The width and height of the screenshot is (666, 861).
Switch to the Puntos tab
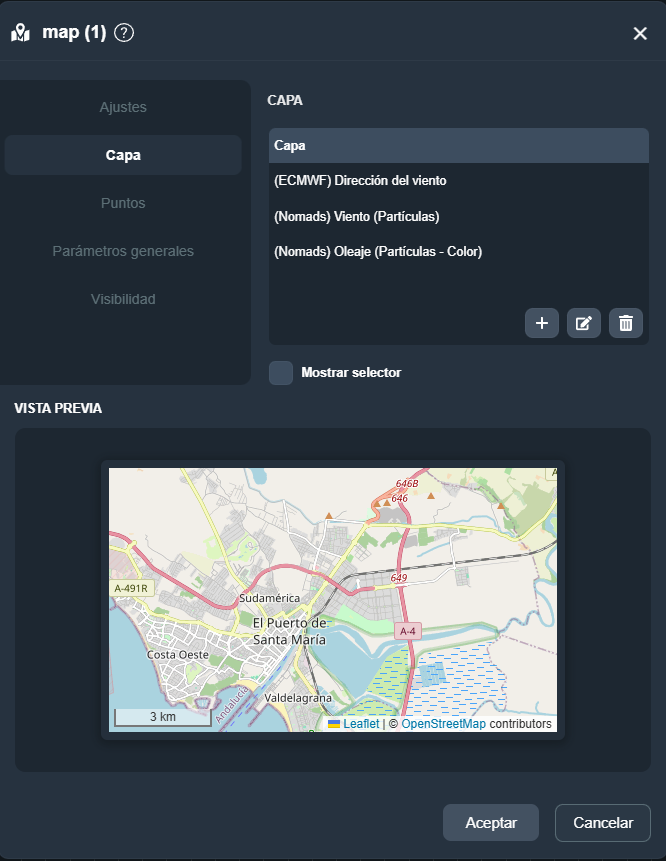[123, 203]
